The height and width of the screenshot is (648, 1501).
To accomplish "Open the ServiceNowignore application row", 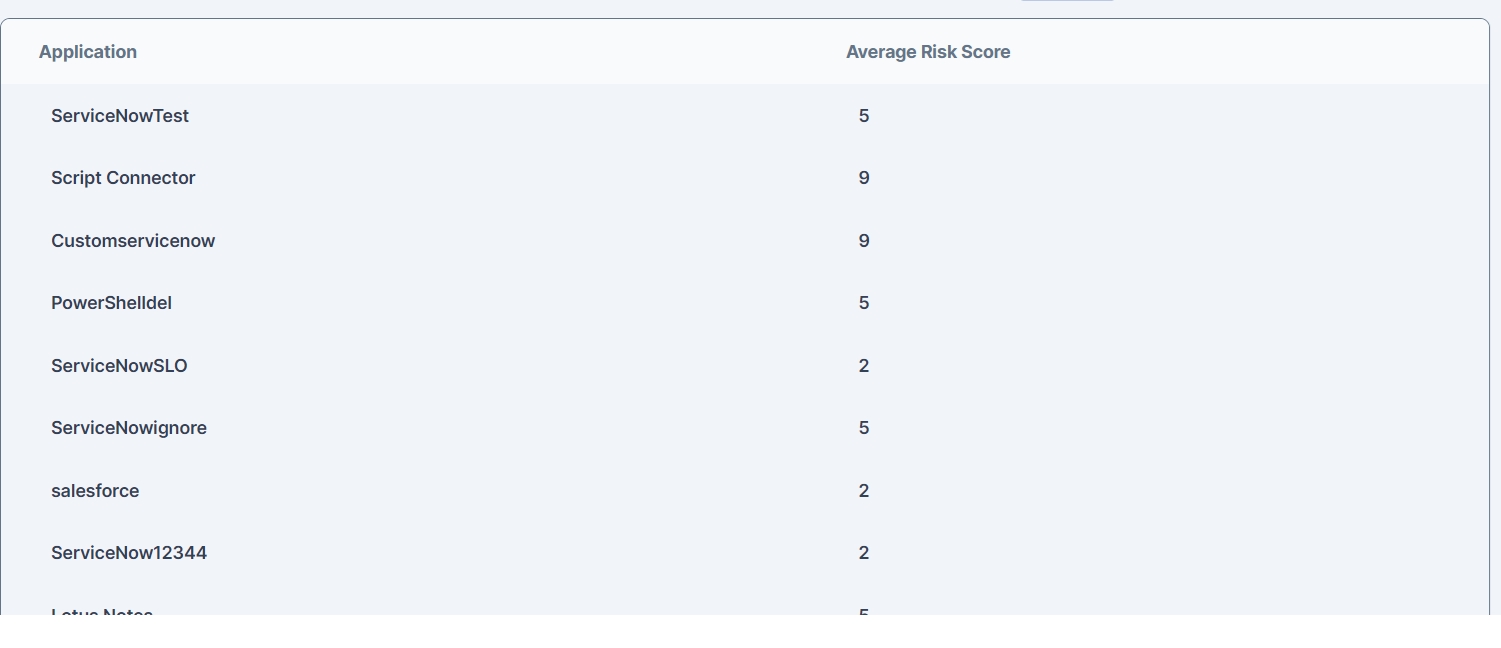I will [129, 428].
